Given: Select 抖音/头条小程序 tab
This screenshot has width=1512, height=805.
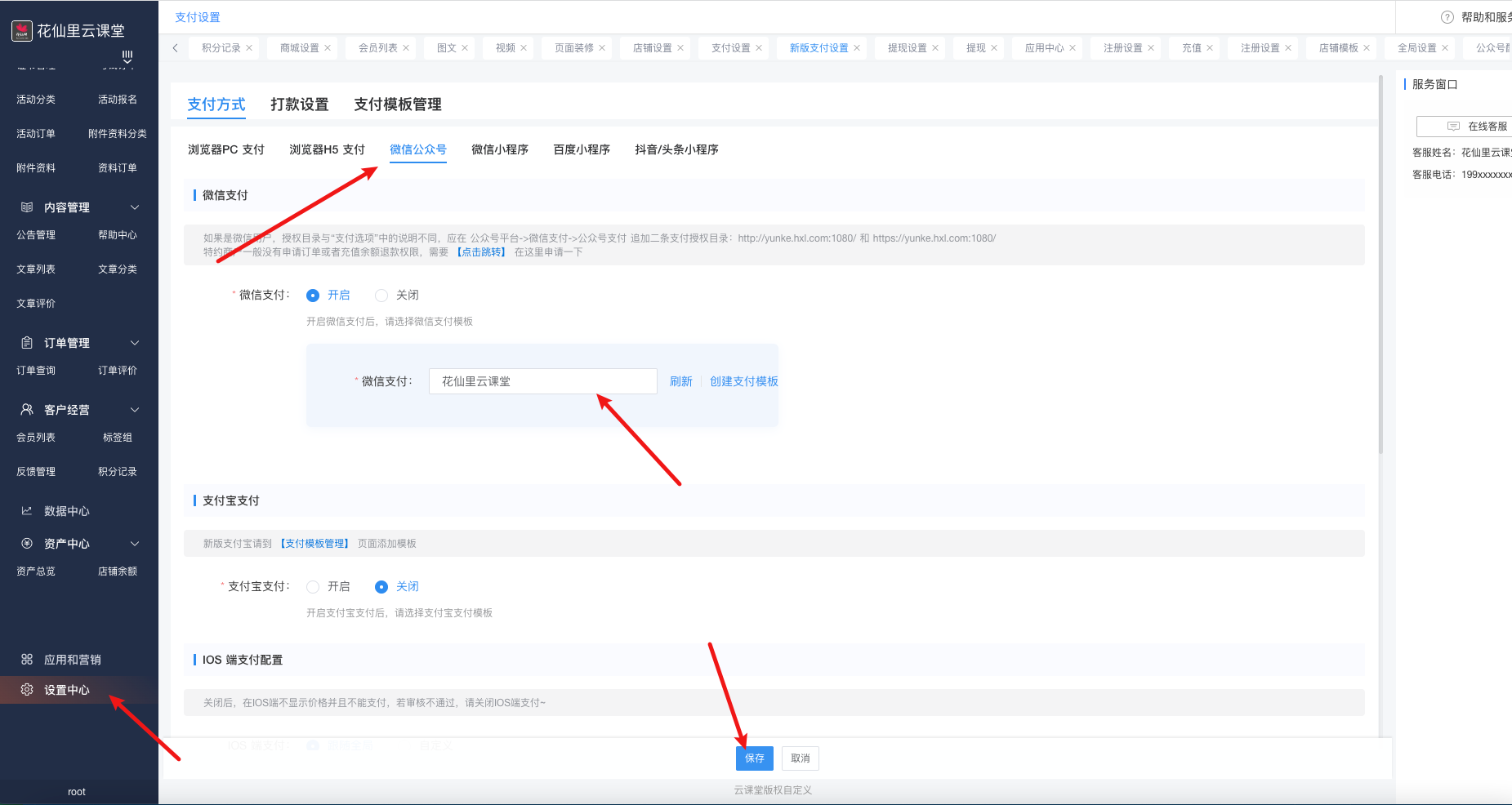Looking at the screenshot, I should [676, 149].
